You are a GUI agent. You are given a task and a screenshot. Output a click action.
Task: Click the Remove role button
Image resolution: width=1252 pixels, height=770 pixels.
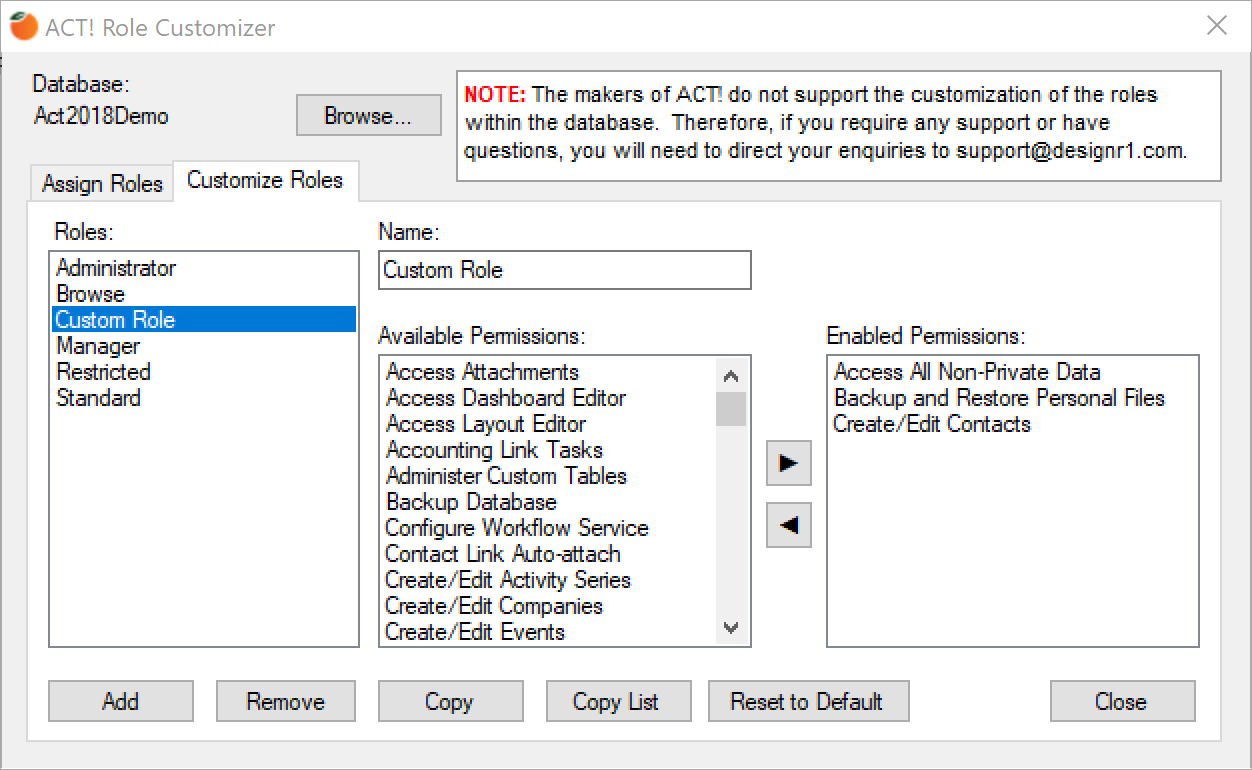coord(286,701)
